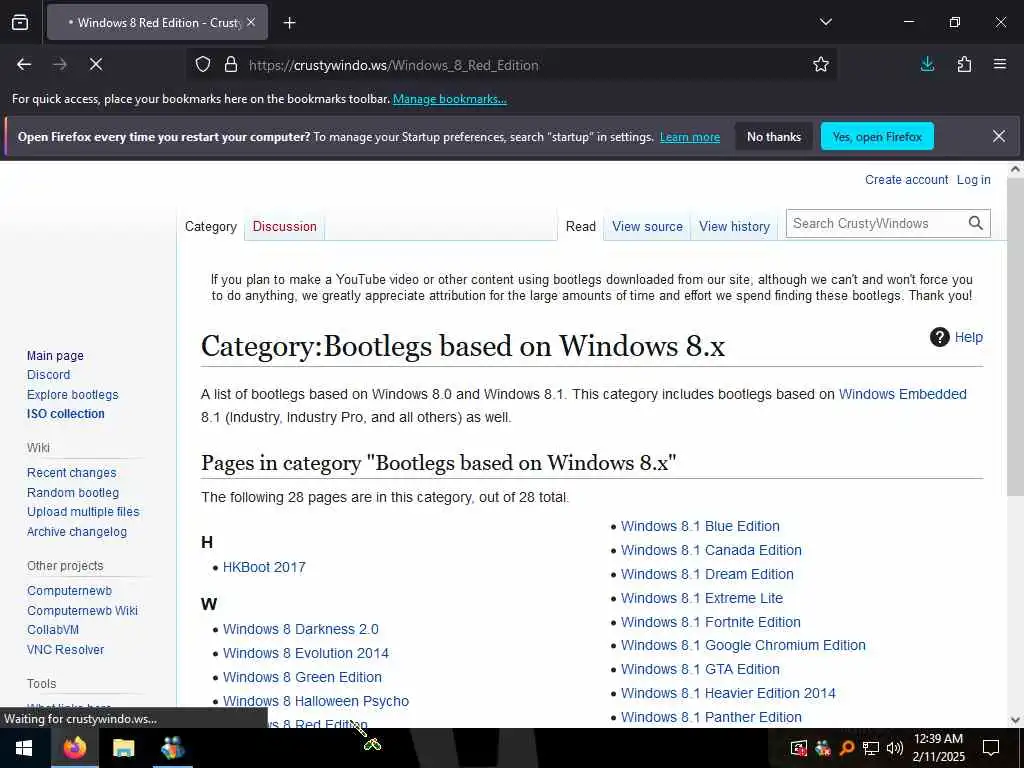The width and height of the screenshot is (1024, 768).
Task: Click the wiki search magnifier icon
Action: click(x=976, y=223)
